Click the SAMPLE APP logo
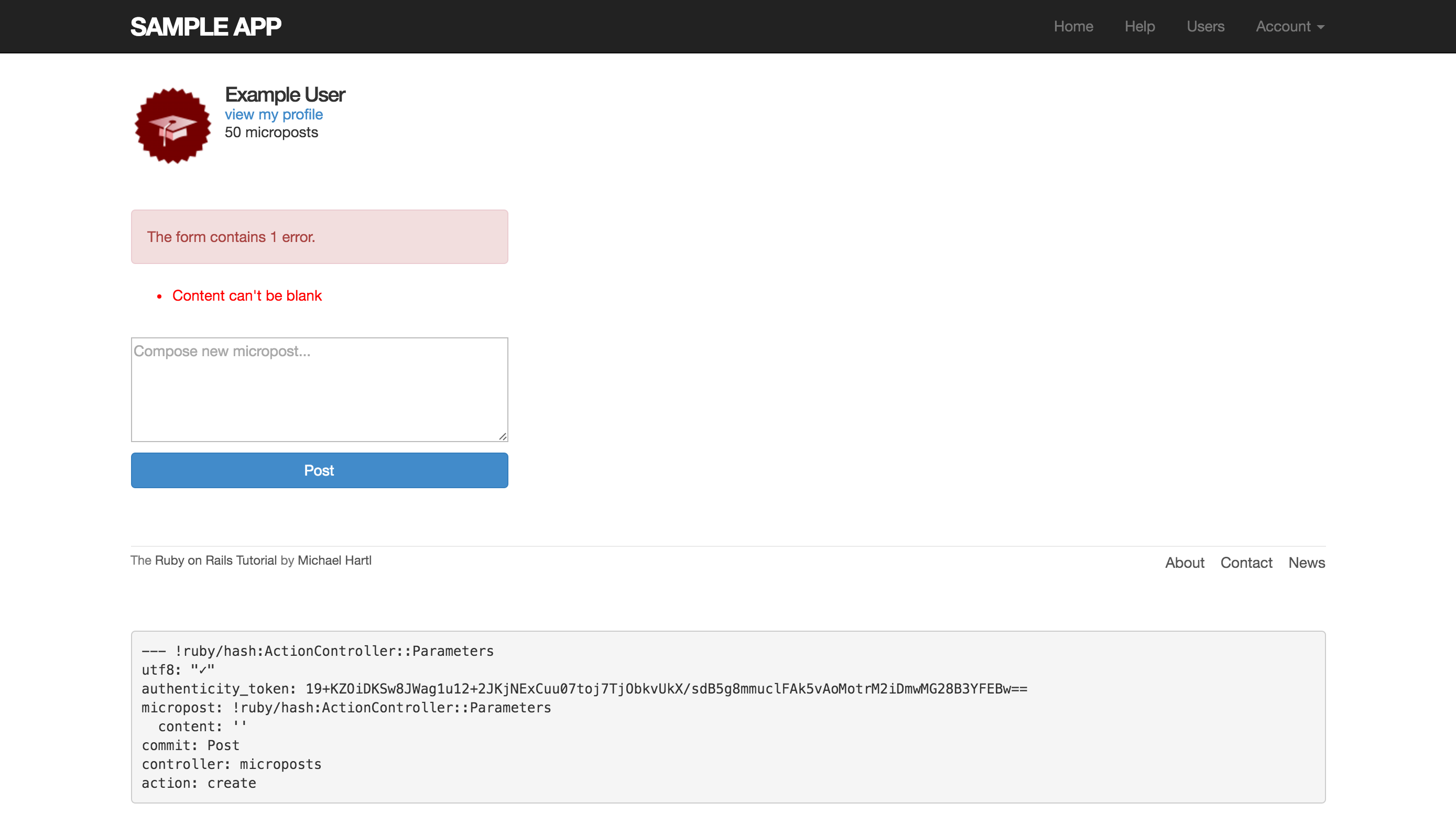This screenshot has height=814, width=1456. coord(206,27)
